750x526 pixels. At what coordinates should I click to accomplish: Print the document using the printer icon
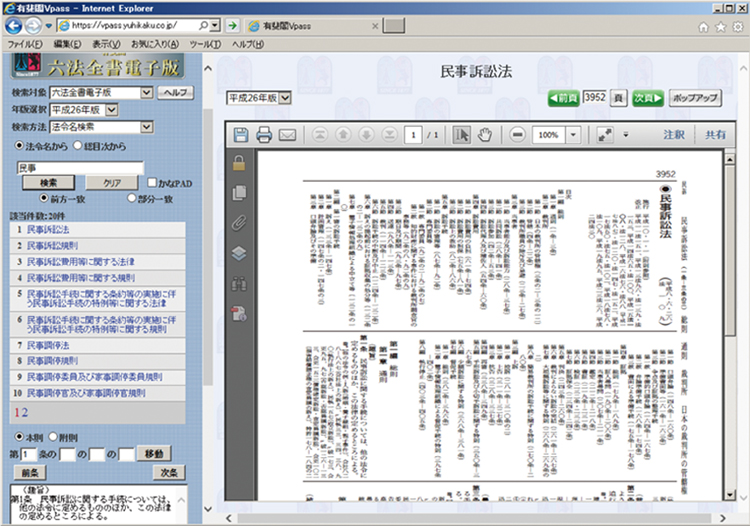(x=264, y=135)
